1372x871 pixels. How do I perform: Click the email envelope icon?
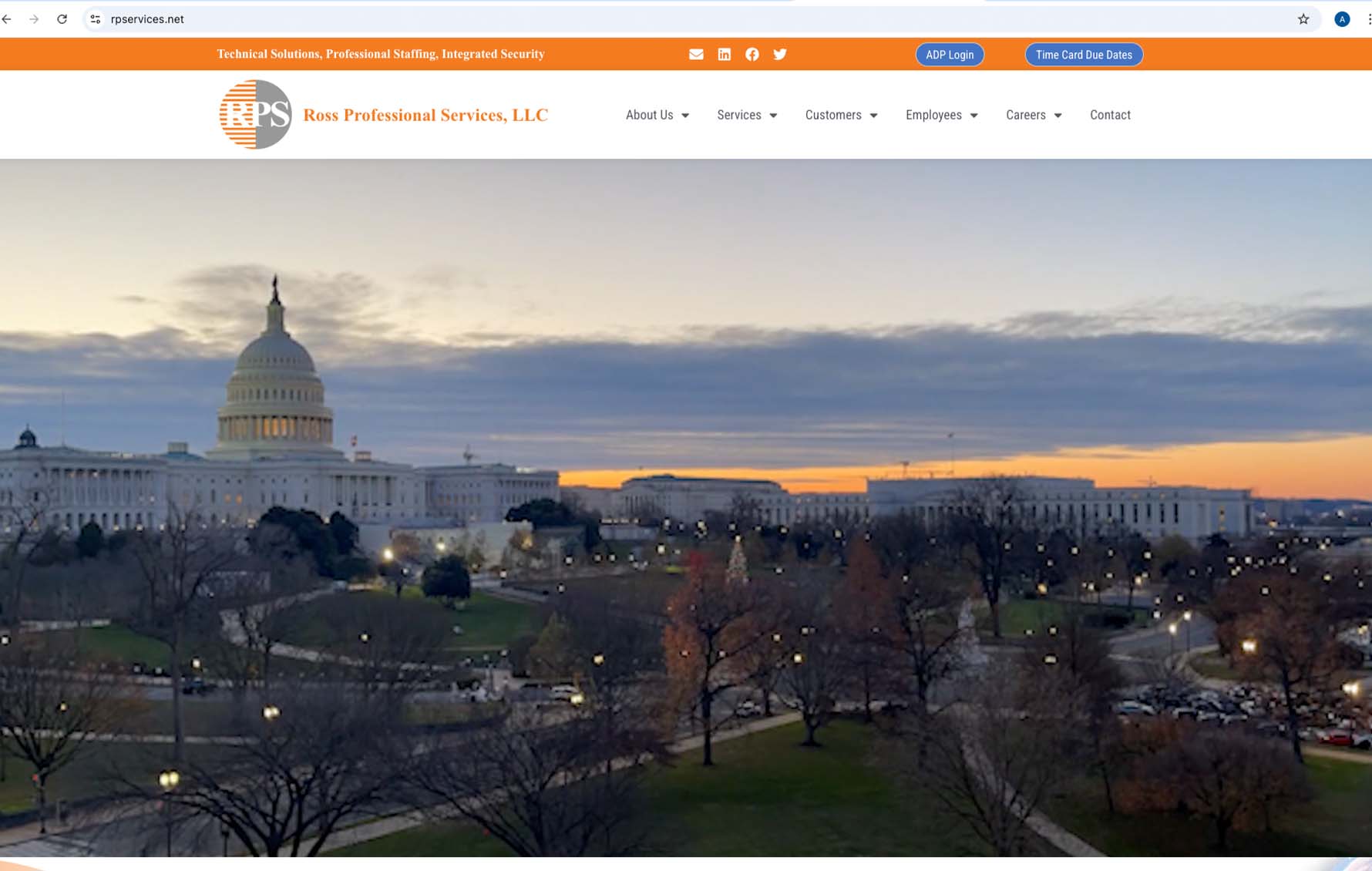(696, 54)
